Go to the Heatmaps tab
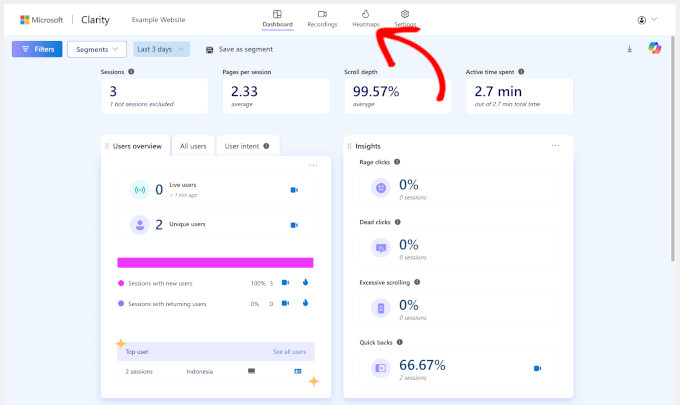 coord(366,18)
